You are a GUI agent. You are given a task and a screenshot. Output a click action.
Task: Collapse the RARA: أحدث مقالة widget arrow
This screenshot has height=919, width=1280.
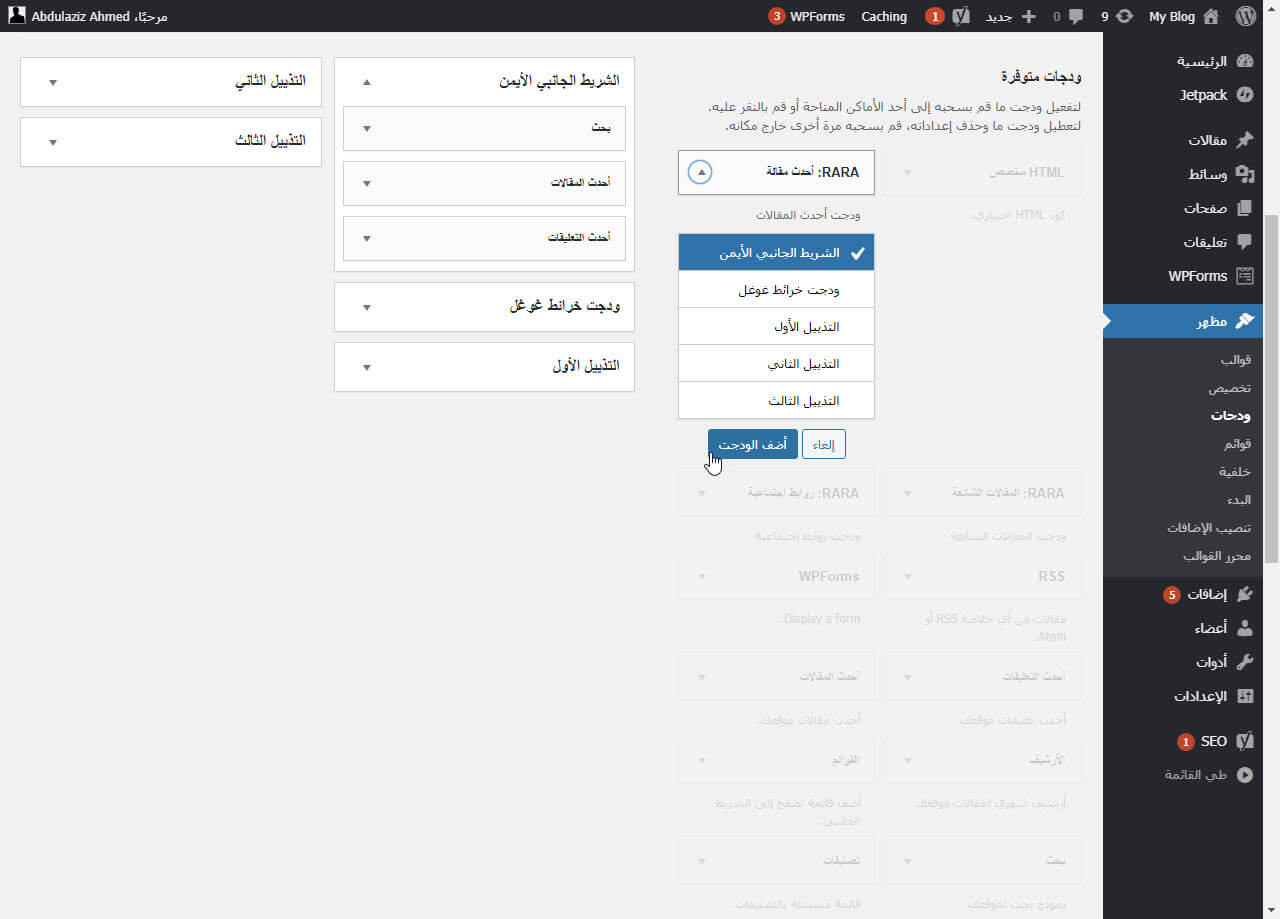click(x=701, y=172)
